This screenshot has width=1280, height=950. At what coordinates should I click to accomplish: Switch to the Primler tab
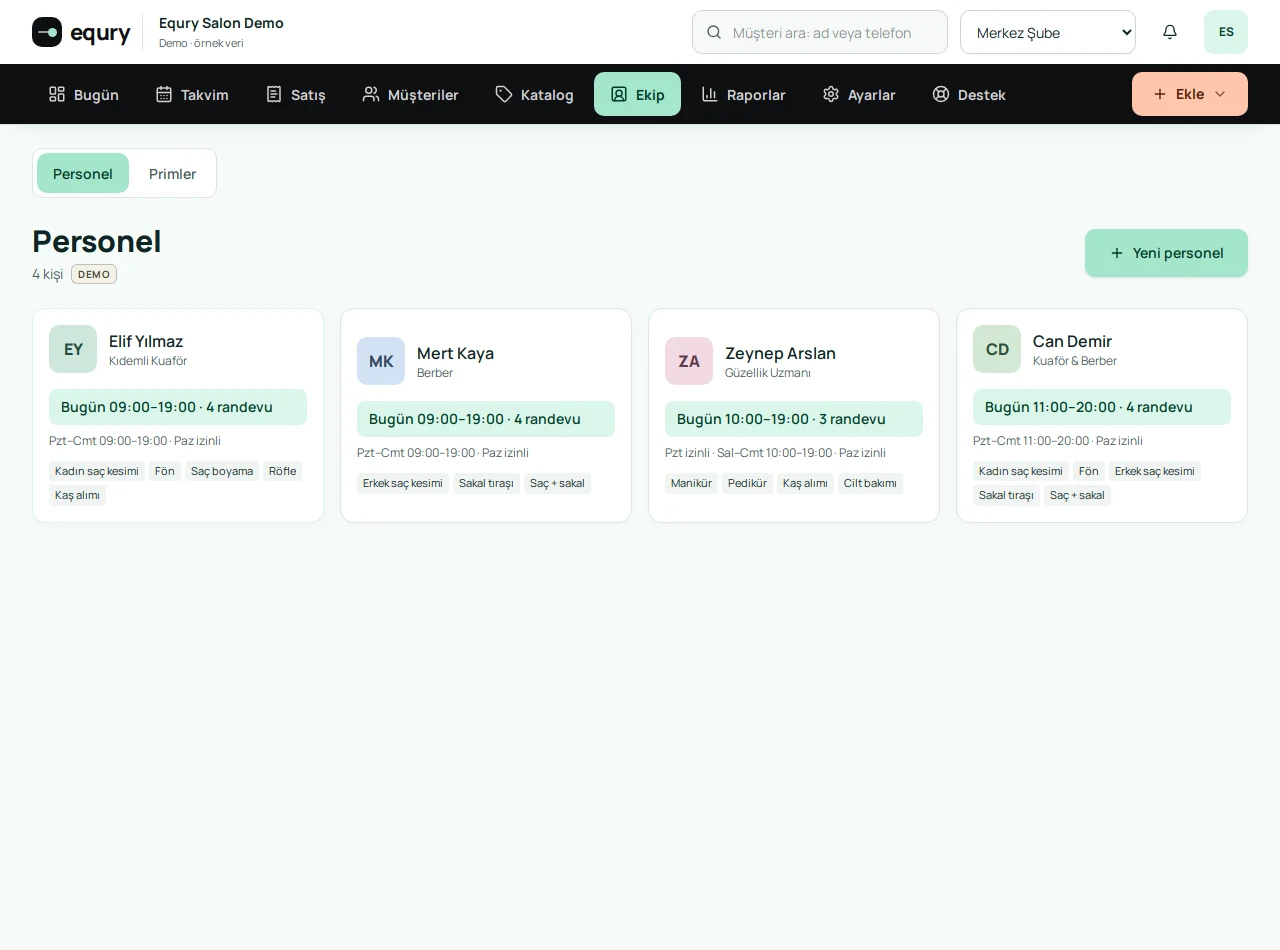tap(173, 173)
